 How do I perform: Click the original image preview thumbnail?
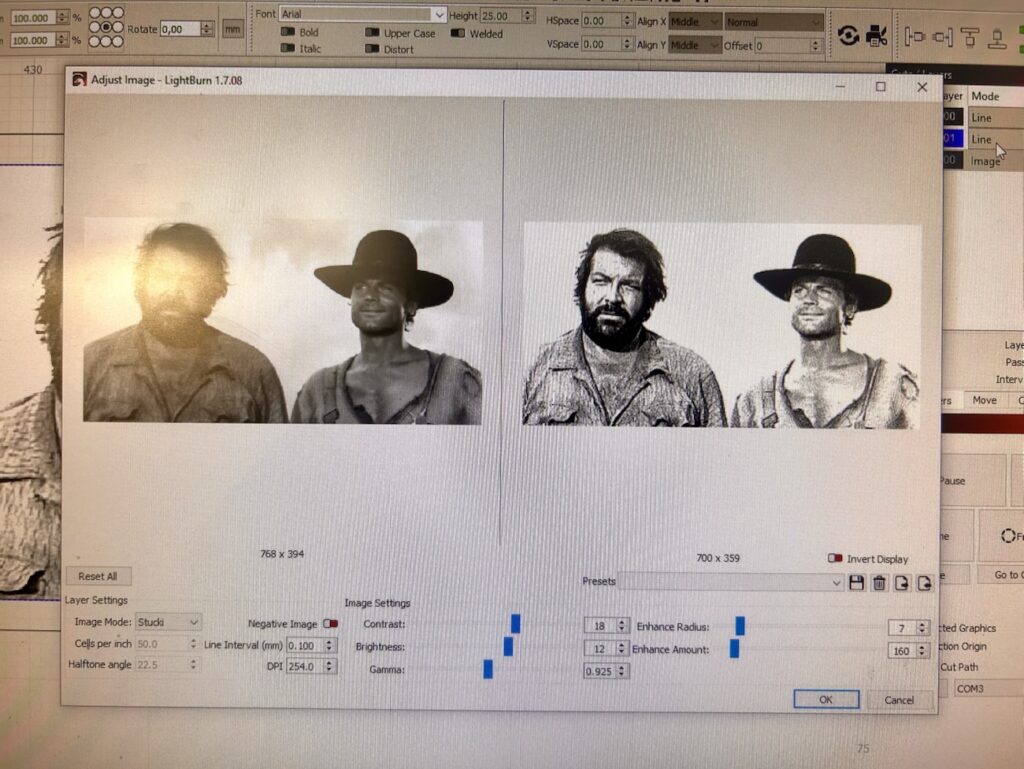click(283, 321)
